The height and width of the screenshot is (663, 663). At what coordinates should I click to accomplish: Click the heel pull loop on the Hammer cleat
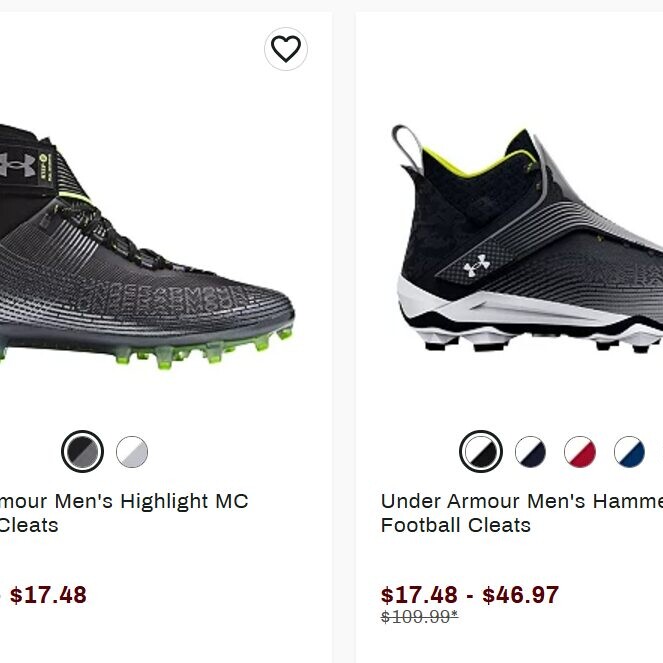pyautogui.click(x=403, y=143)
